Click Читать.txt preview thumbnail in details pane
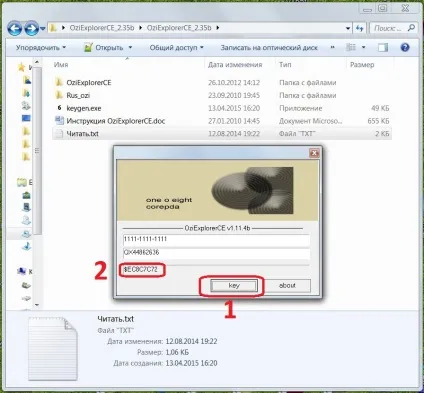The width and height of the screenshot is (424, 393). [x=53, y=349]
